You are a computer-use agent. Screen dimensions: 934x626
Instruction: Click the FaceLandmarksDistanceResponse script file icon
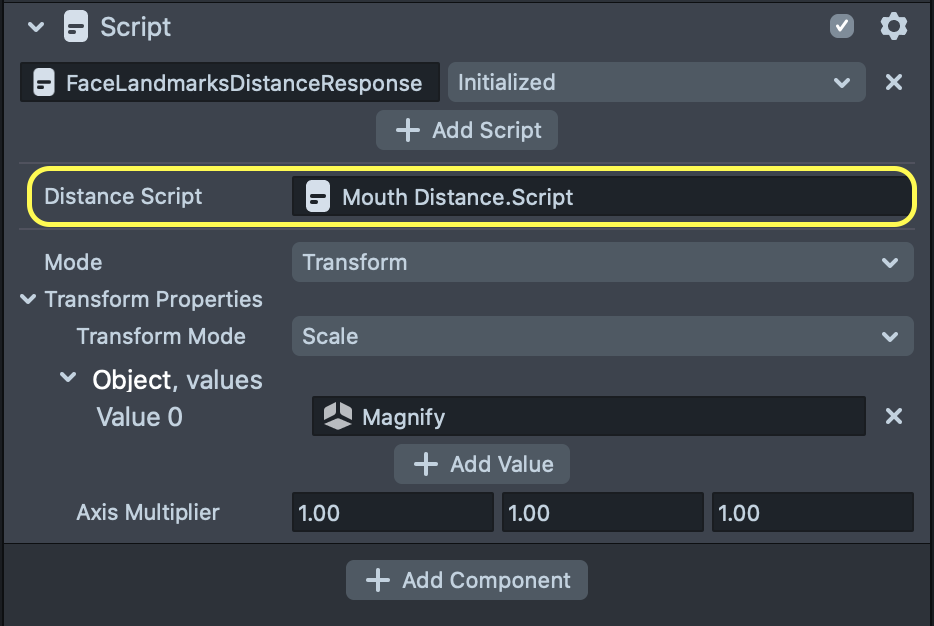[44, 83]
